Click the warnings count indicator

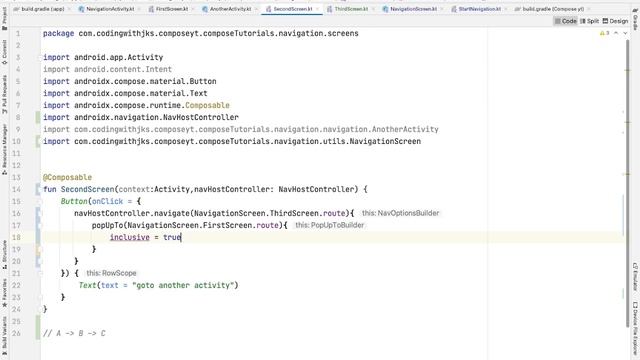[604, 33]
